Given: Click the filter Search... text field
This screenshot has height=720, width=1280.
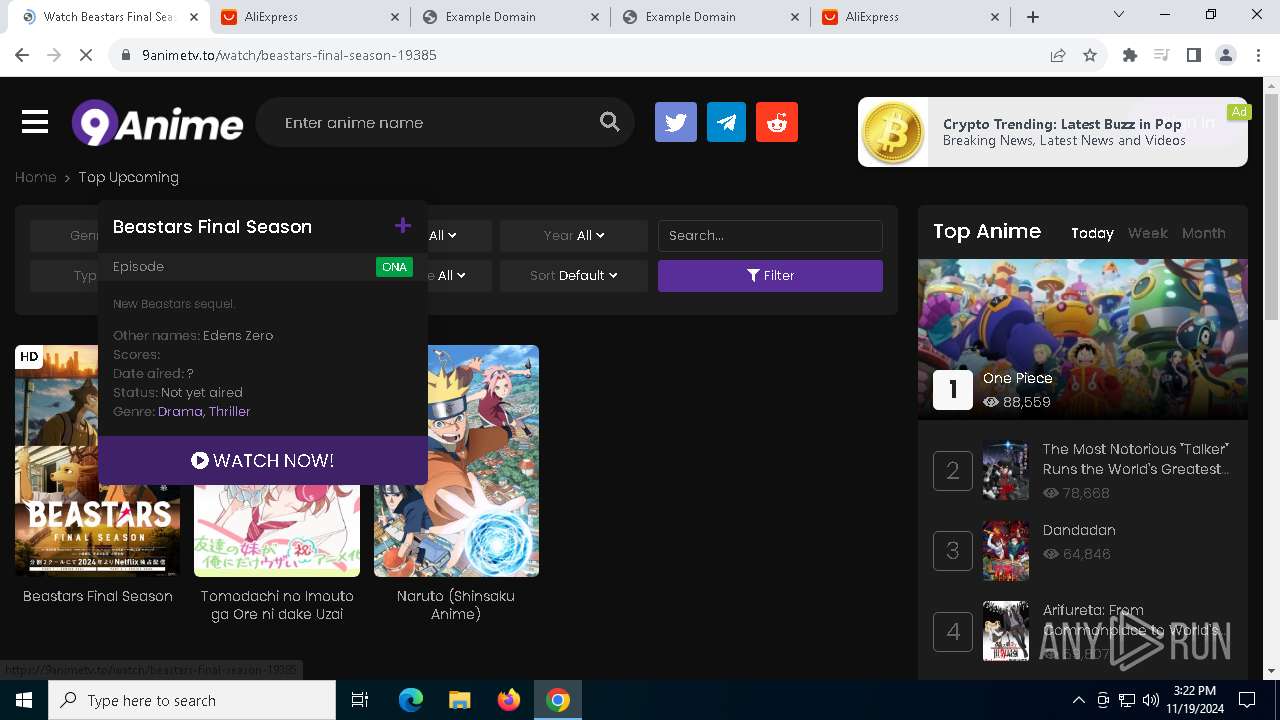Looking at the screenshot, I should click(x=770, y=235).
